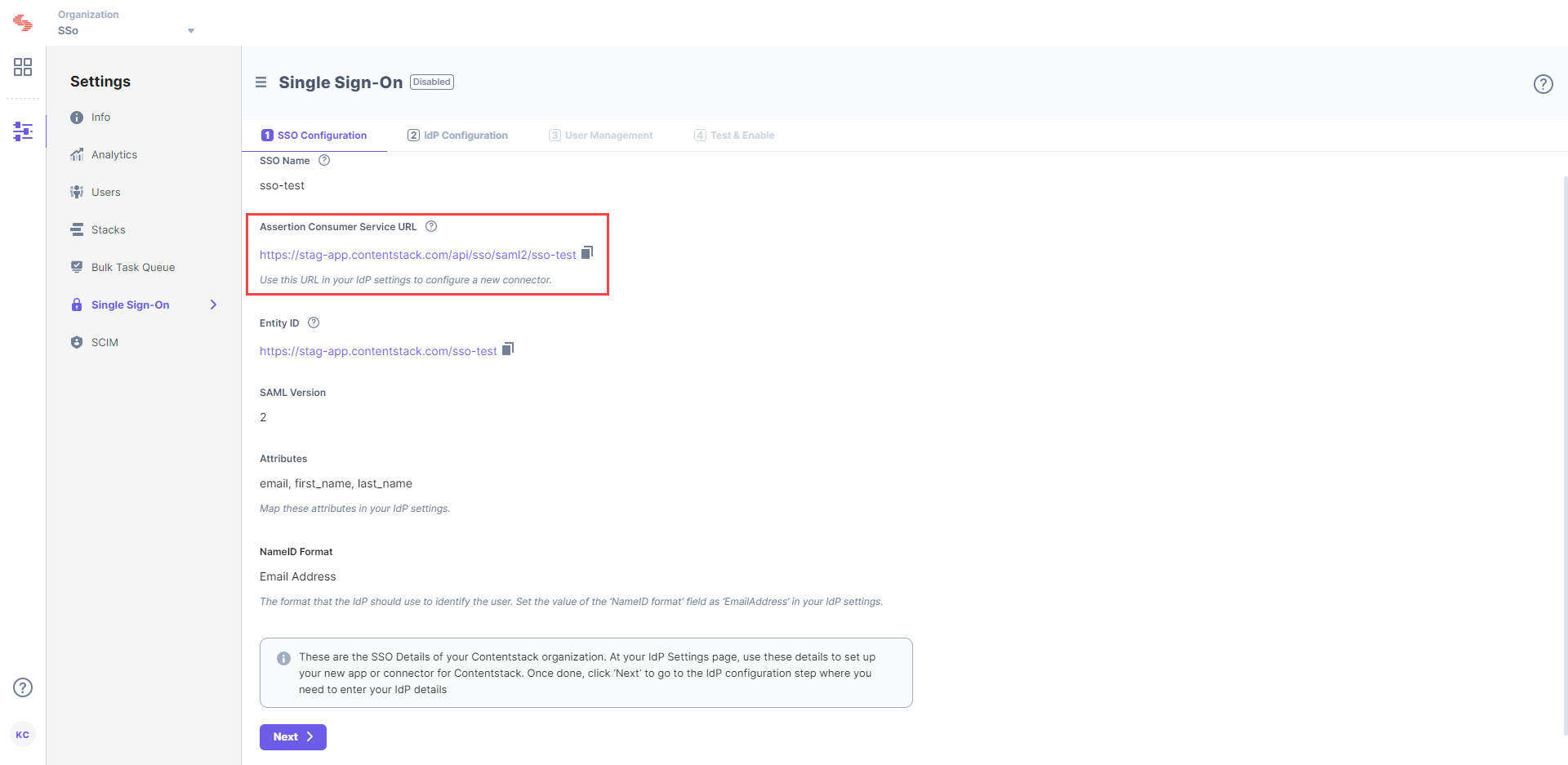Open page help icon at top right

1543,84
